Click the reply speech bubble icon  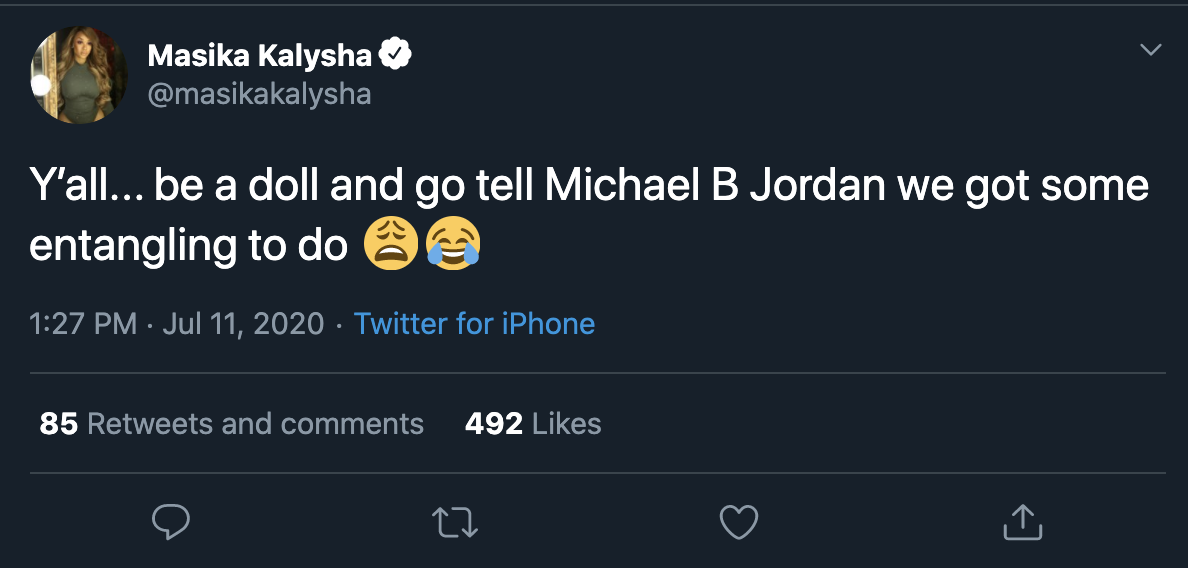point(170,521)
